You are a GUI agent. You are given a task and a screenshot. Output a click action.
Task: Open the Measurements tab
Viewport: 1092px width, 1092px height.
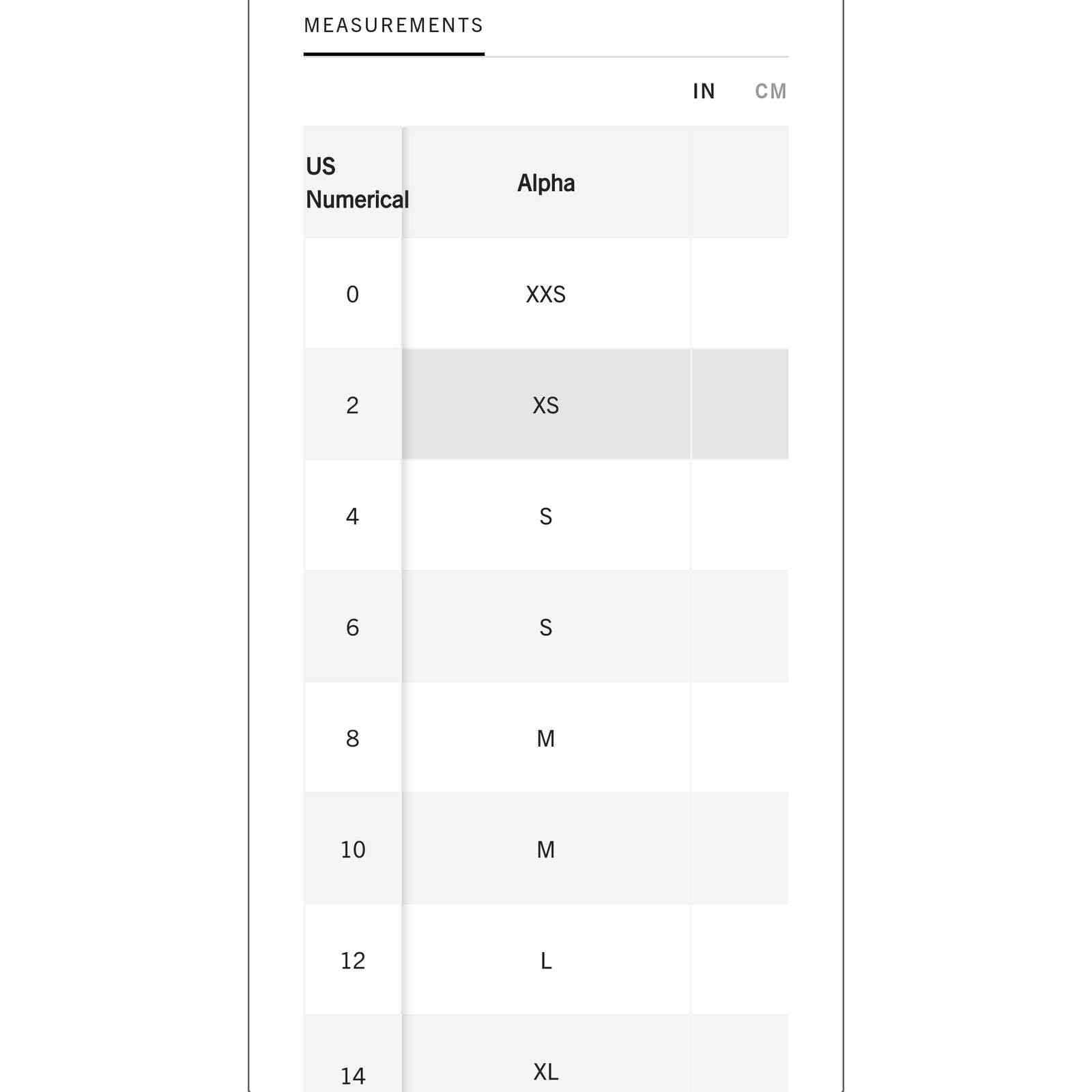coord(393,26)
